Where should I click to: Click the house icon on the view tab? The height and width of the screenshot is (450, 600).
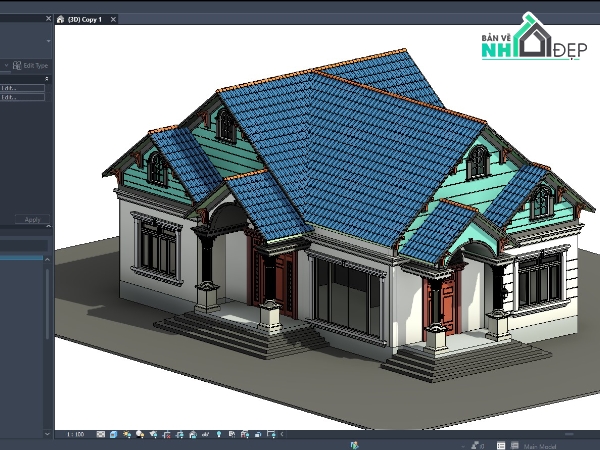[60, 19]
